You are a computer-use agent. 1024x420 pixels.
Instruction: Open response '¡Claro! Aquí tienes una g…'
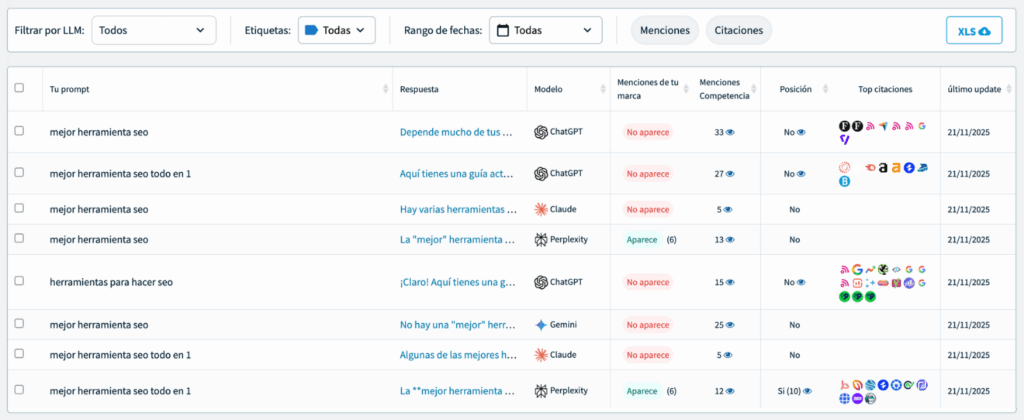pyautogui.click(x=458, y=282)
